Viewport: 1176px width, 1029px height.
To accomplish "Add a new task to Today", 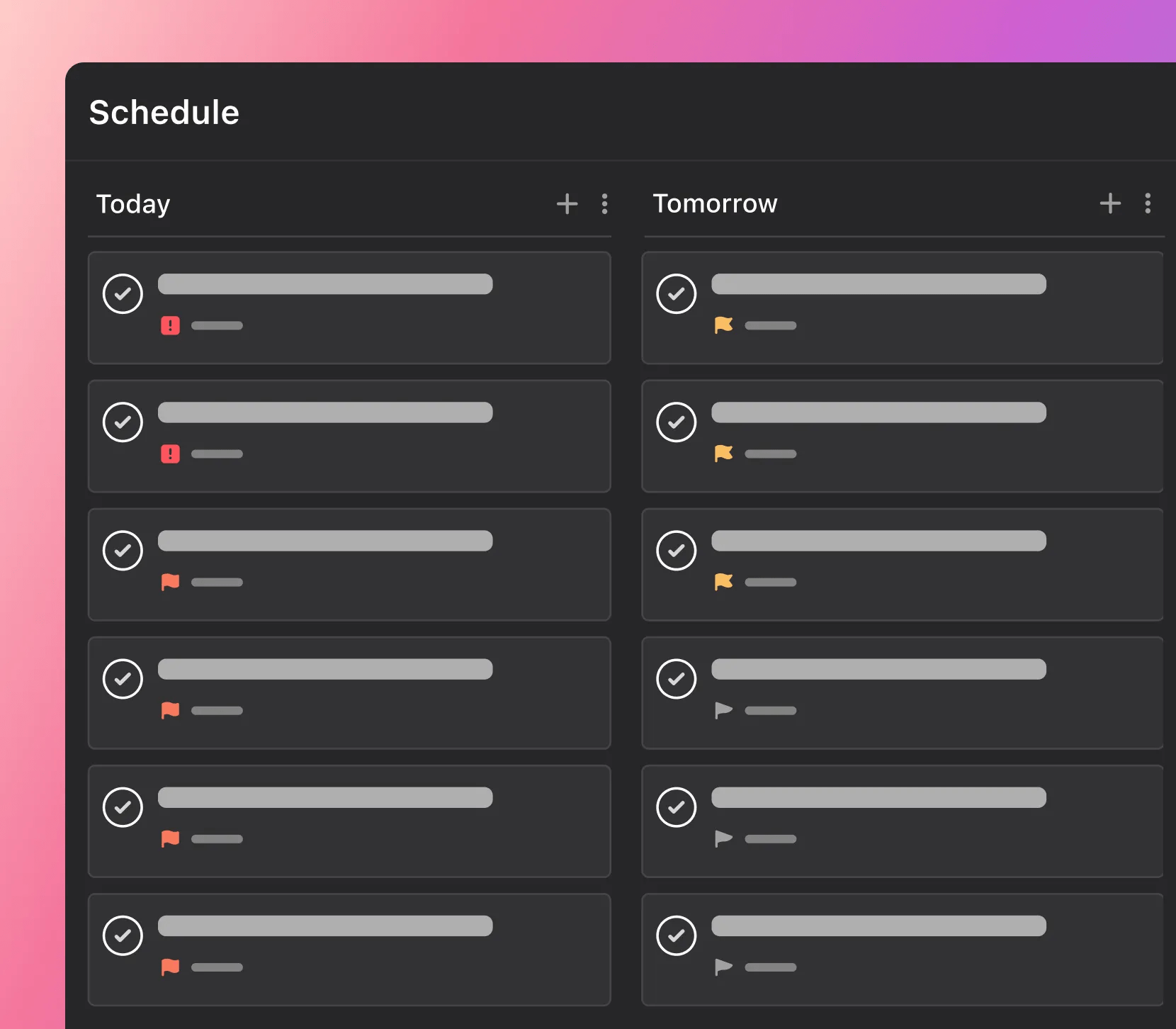I will [567, 203].
